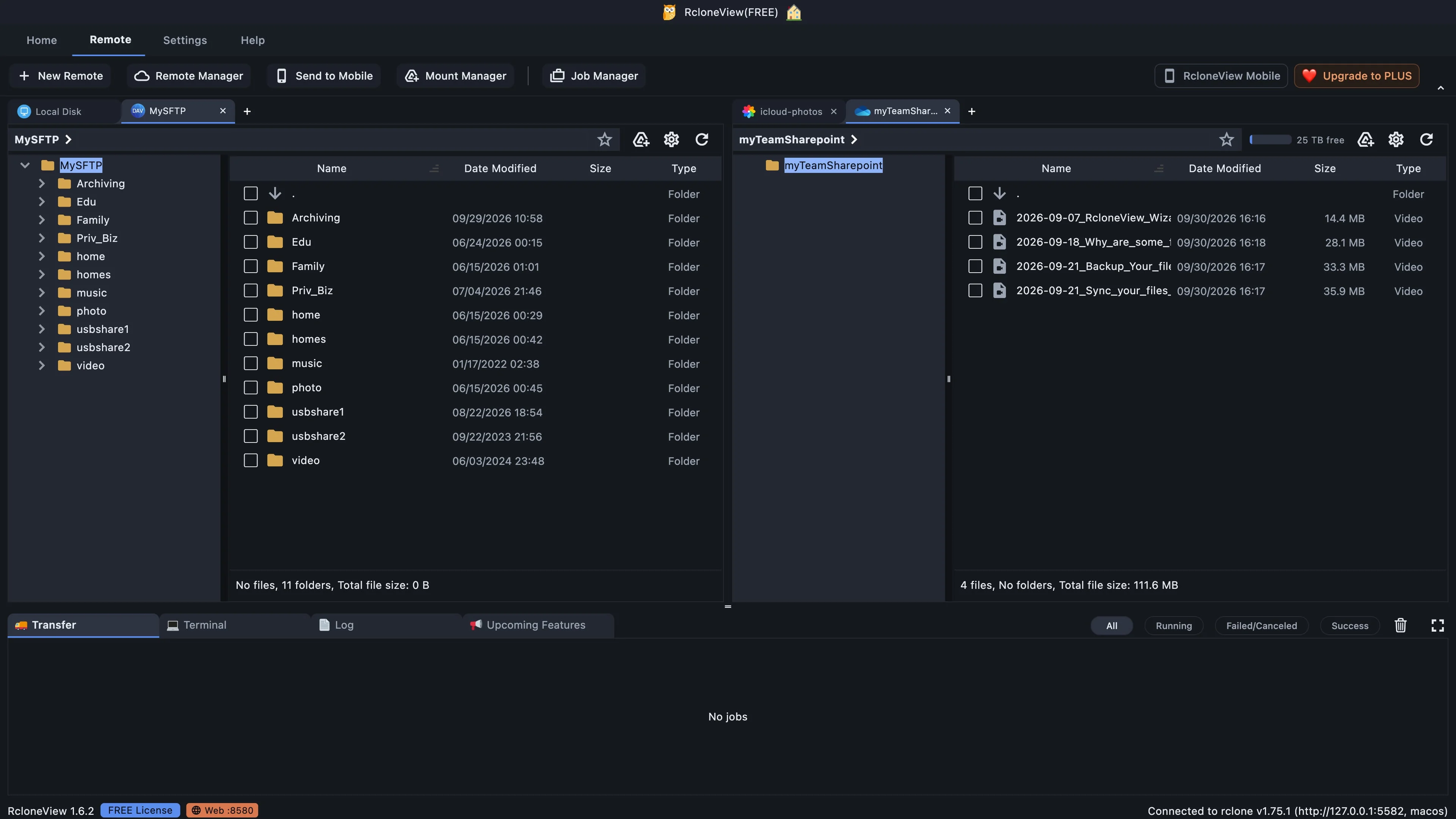Click Upgrade to PLUS button
1456x819 pixels.
[x=1357, y=76]
